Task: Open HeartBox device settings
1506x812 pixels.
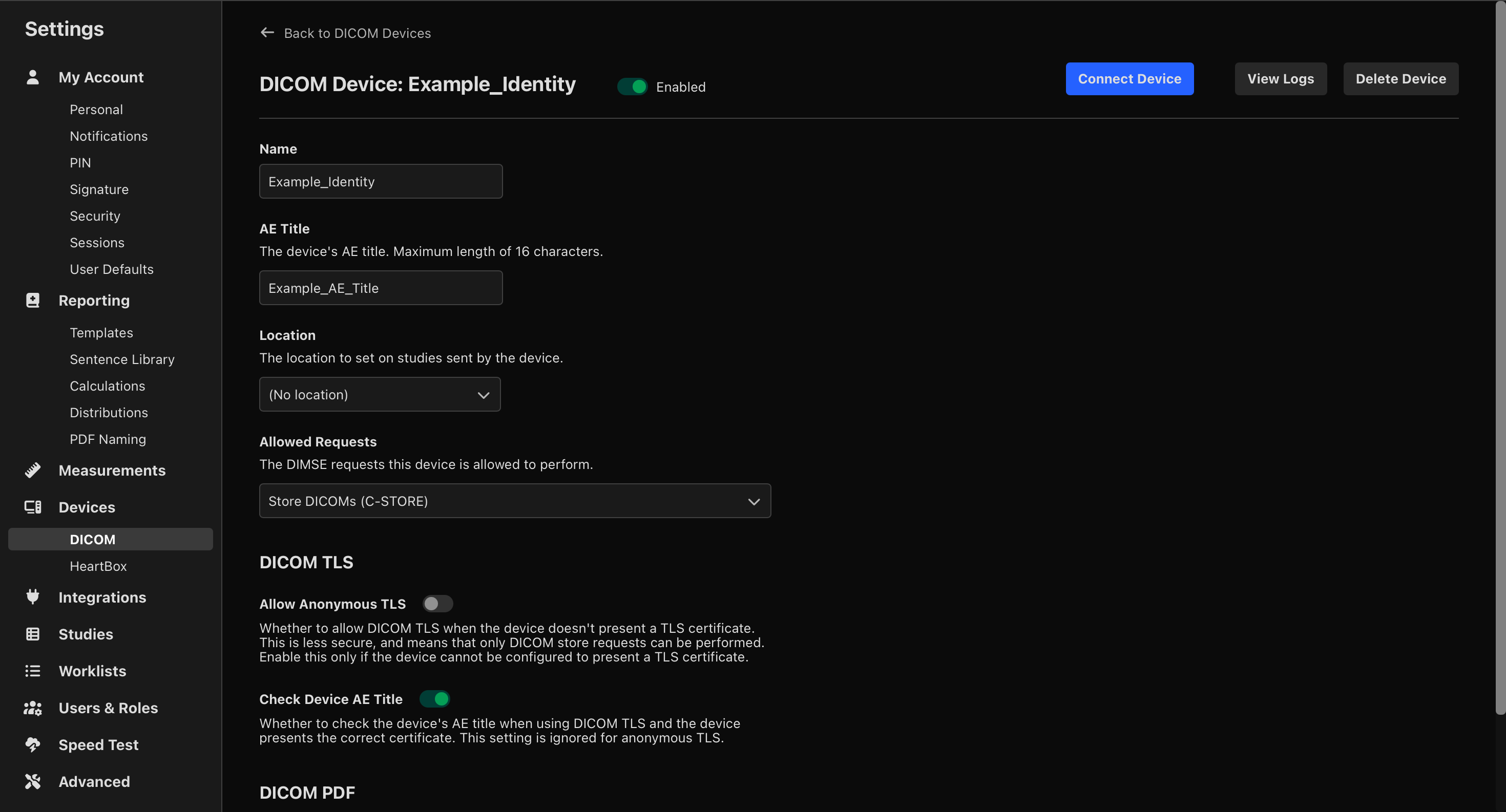Action: pos(98,566)
